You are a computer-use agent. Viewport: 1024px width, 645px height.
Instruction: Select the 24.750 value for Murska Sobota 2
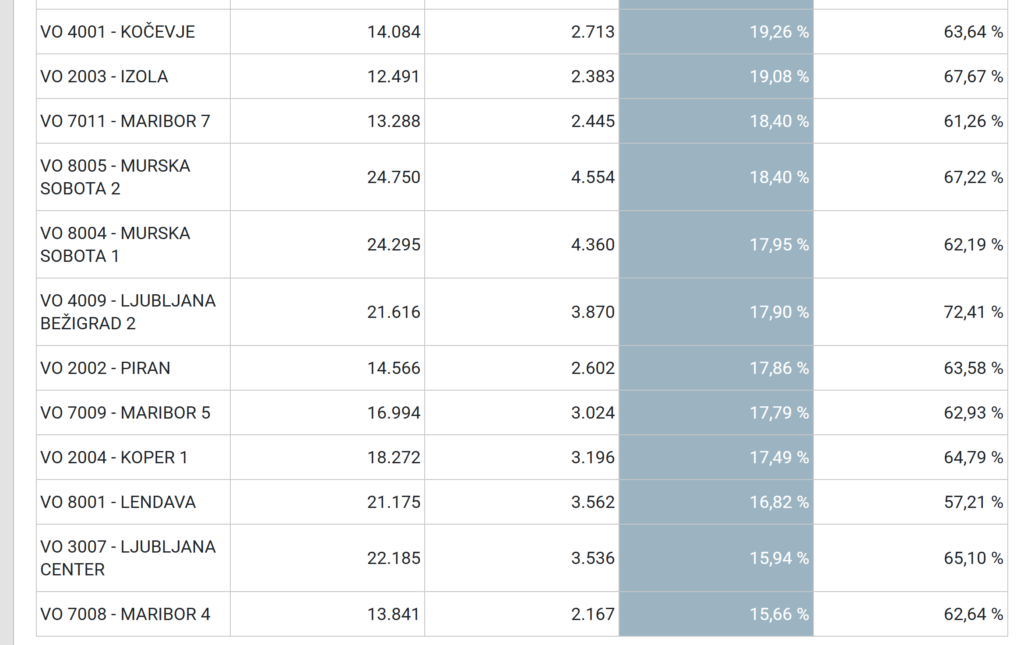[x=393, y=177]
